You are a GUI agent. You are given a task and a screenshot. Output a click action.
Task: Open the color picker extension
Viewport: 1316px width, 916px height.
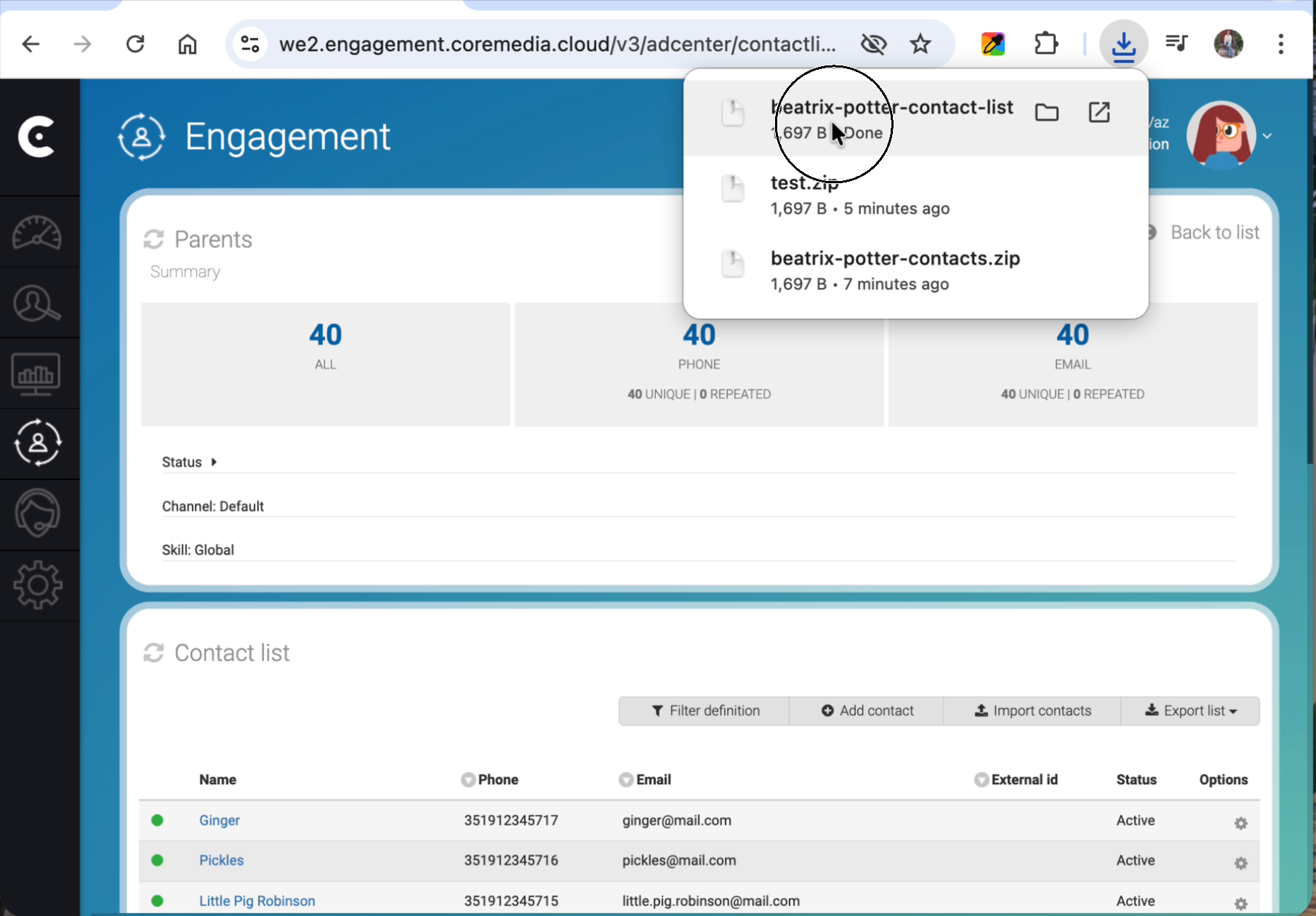tap(993, 44)
